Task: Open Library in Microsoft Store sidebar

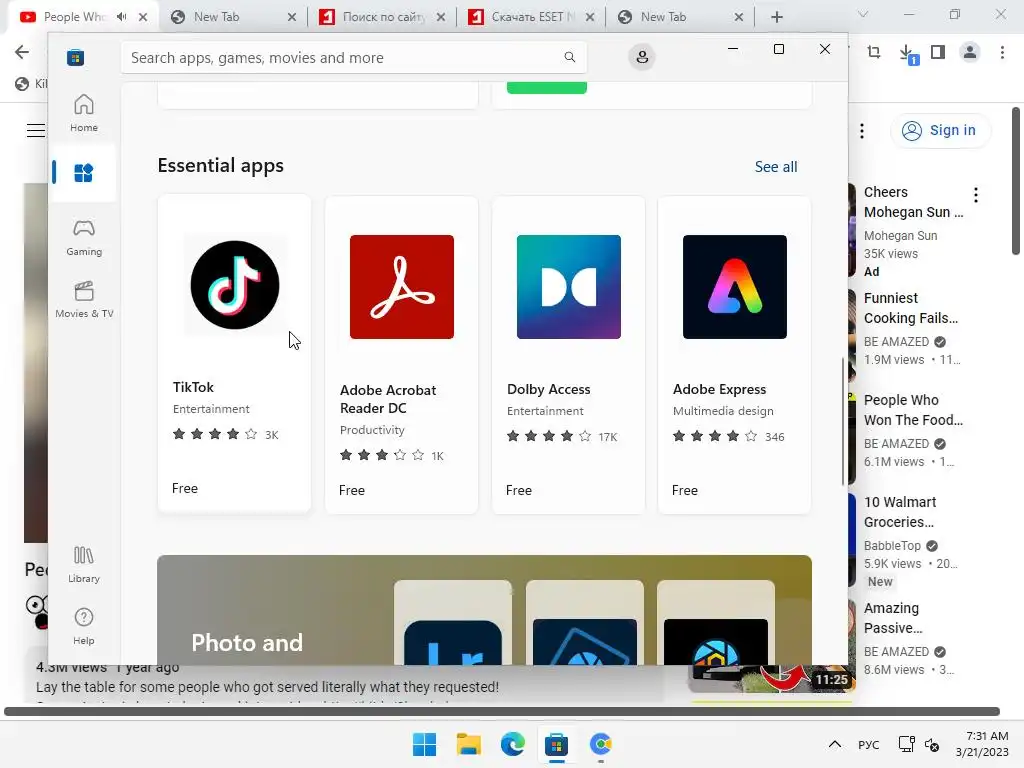Action: (84, 564)
